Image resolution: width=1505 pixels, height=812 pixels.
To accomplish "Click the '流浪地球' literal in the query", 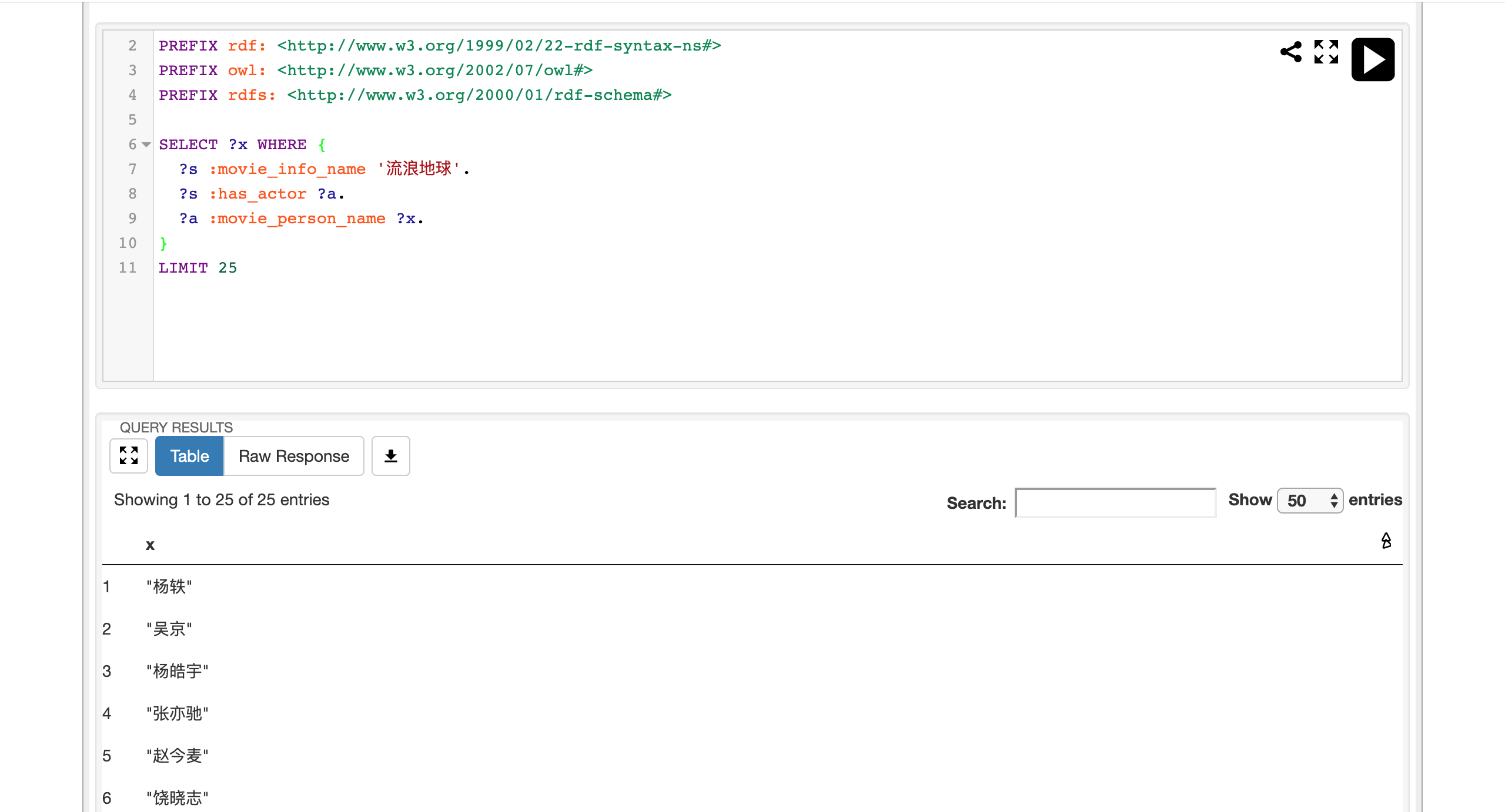I will tap(419, 169).
